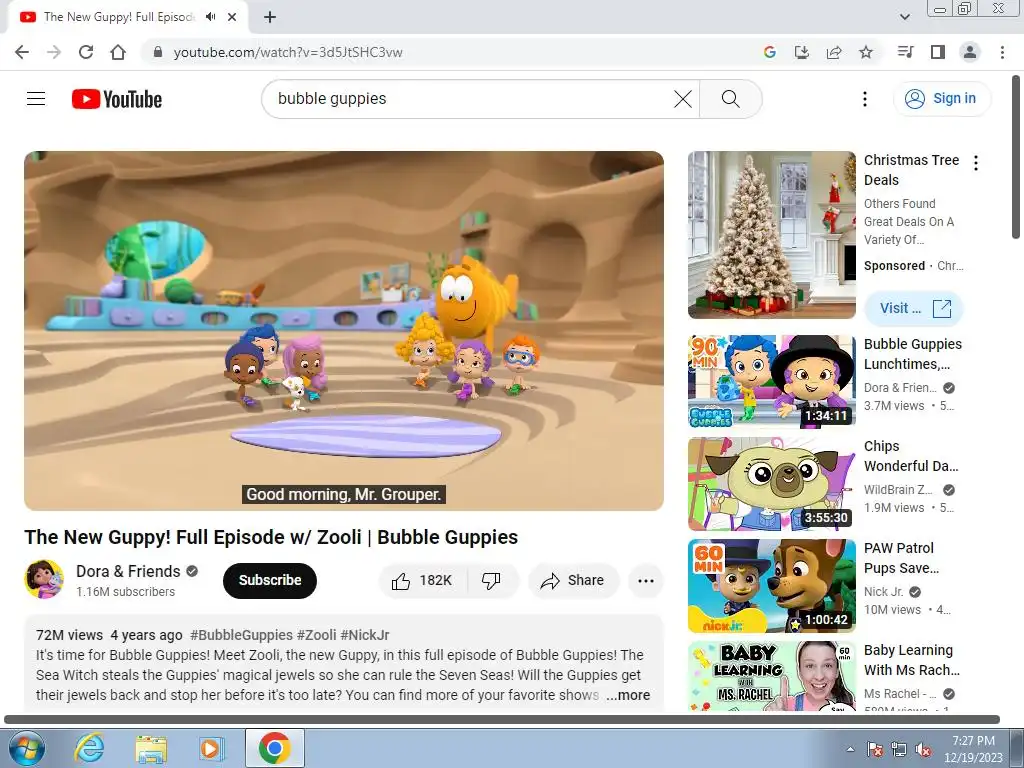Clear the search box with X
1024x768 pixels.
[682, 99]
